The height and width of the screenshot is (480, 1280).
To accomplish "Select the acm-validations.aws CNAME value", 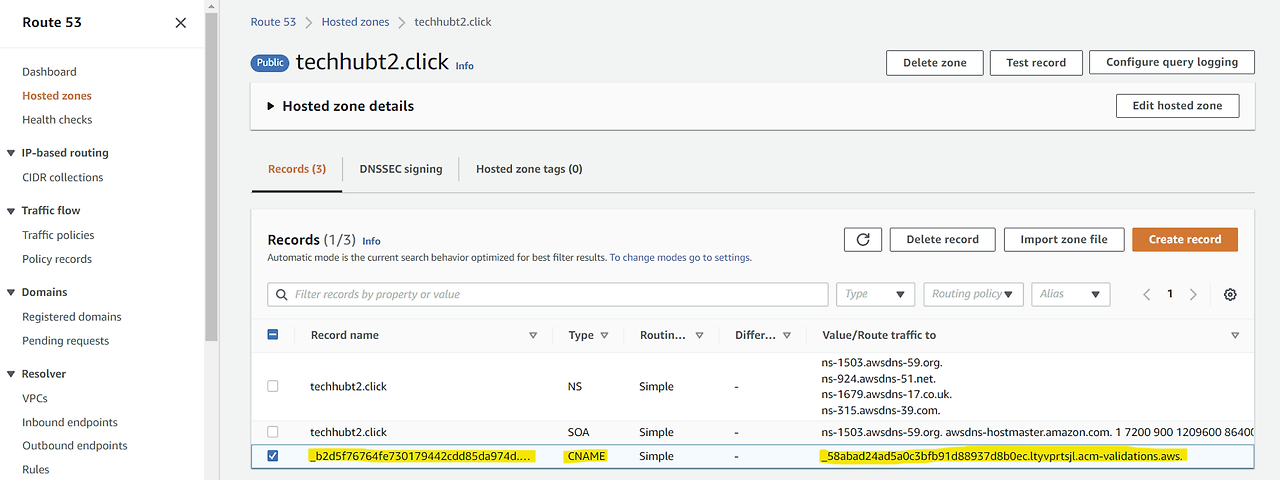I will coord(1002,456).
